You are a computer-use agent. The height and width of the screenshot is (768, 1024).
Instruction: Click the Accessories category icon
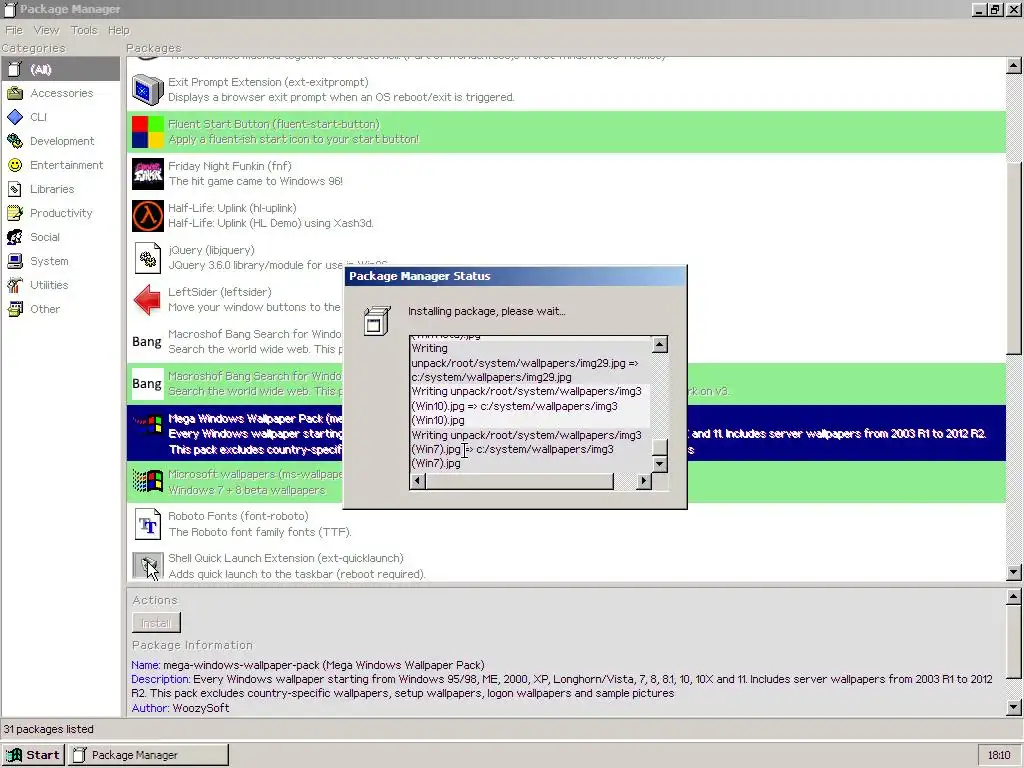[x=15, y=93]
